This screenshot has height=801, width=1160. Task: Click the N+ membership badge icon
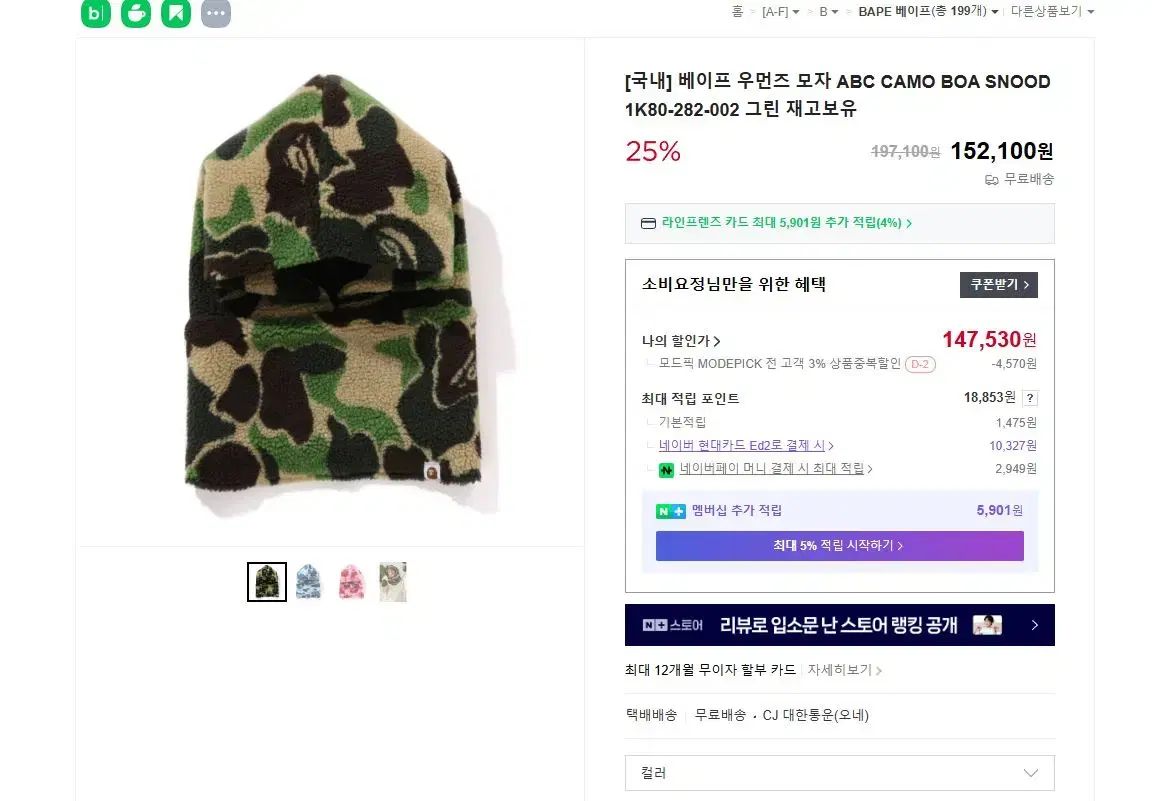[670, 511]
